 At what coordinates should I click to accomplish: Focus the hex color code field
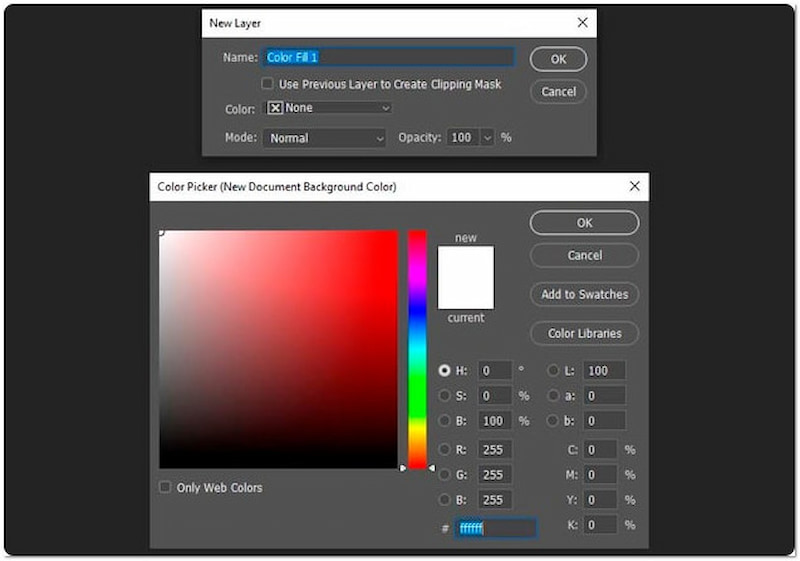point(495,528)
